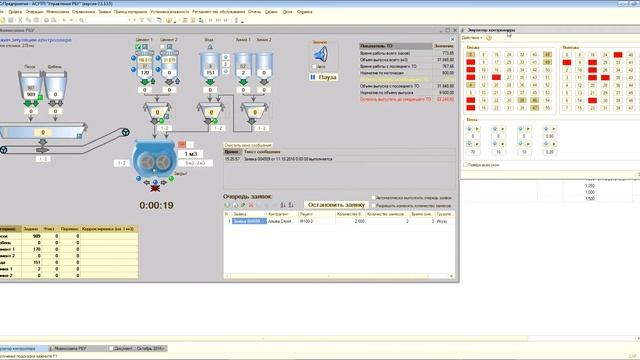This screenshot has height=360, width=640.
Task: Click the 1 м3 volume field beside the mixer
Action: tap(191, 154)
